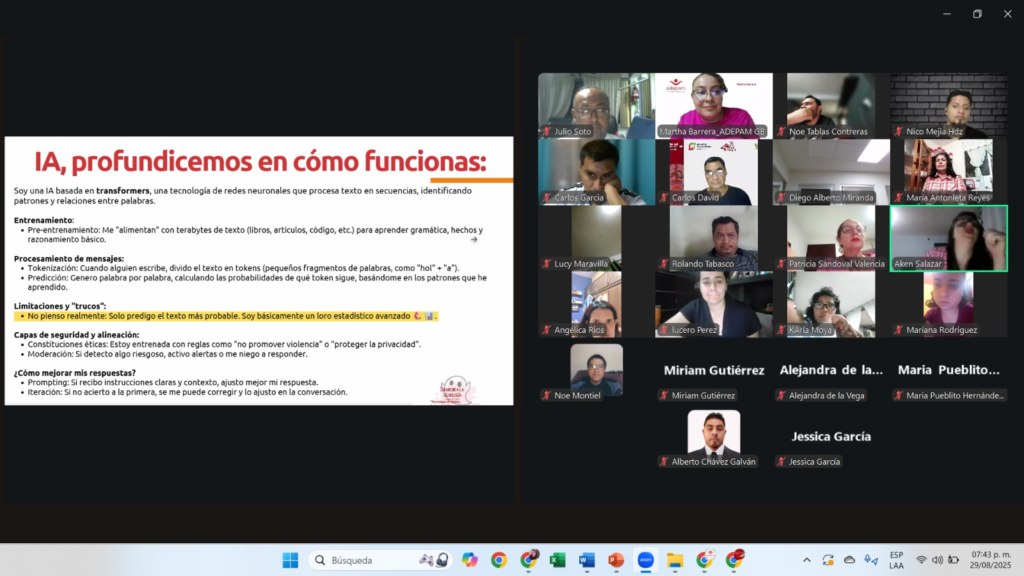Open Excel from the taskbar
This screenshot has width=1024, height=576.
557,560
